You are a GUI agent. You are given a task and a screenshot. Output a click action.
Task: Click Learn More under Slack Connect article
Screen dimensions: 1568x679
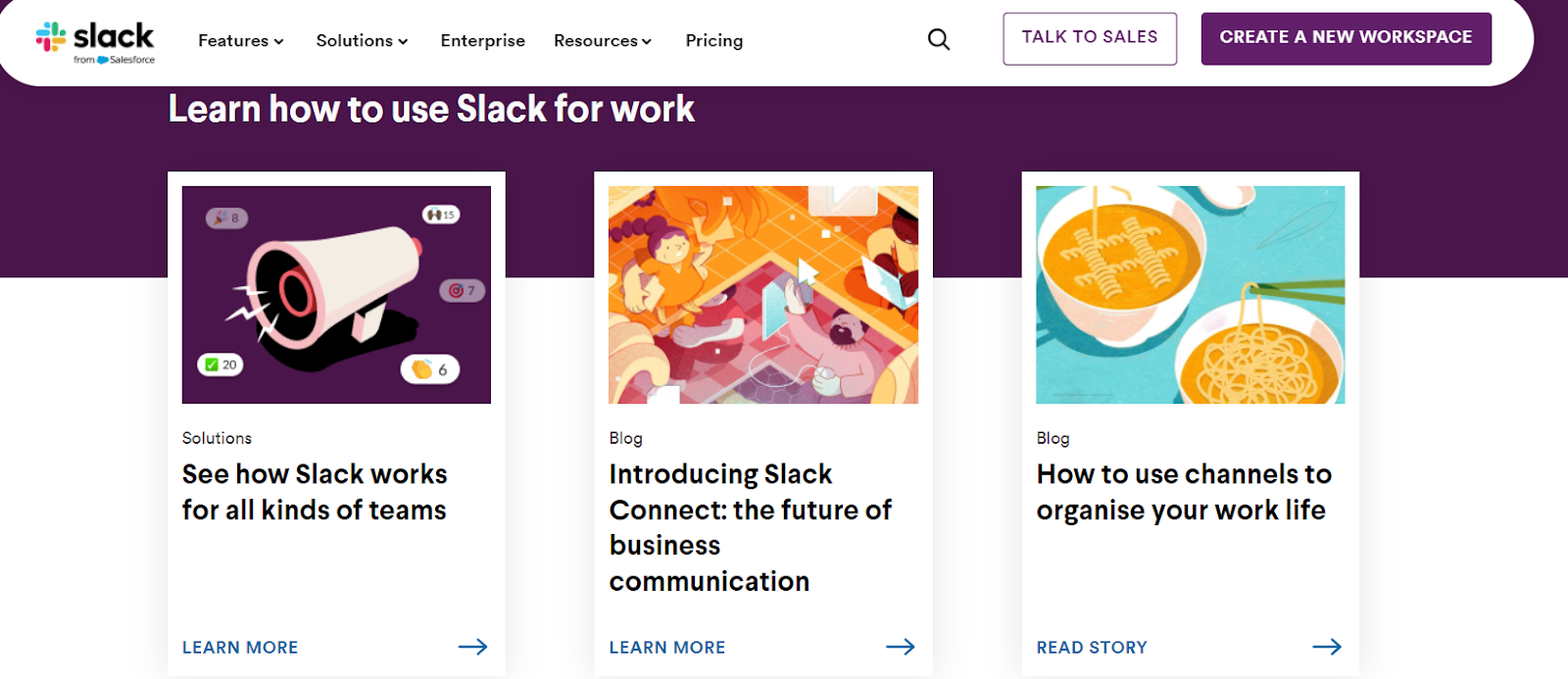click(667, 648)
